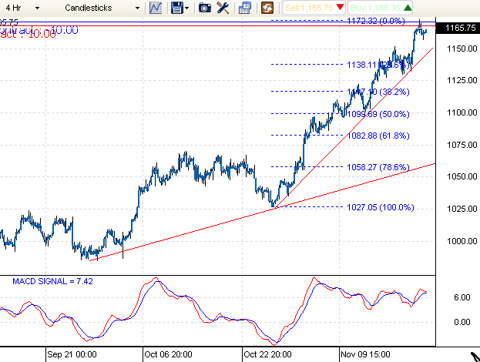Image resolution: width=480 pixels, height=362 pixels.
Task: Click the camera snapshot icon
Action: click(205, 8)
